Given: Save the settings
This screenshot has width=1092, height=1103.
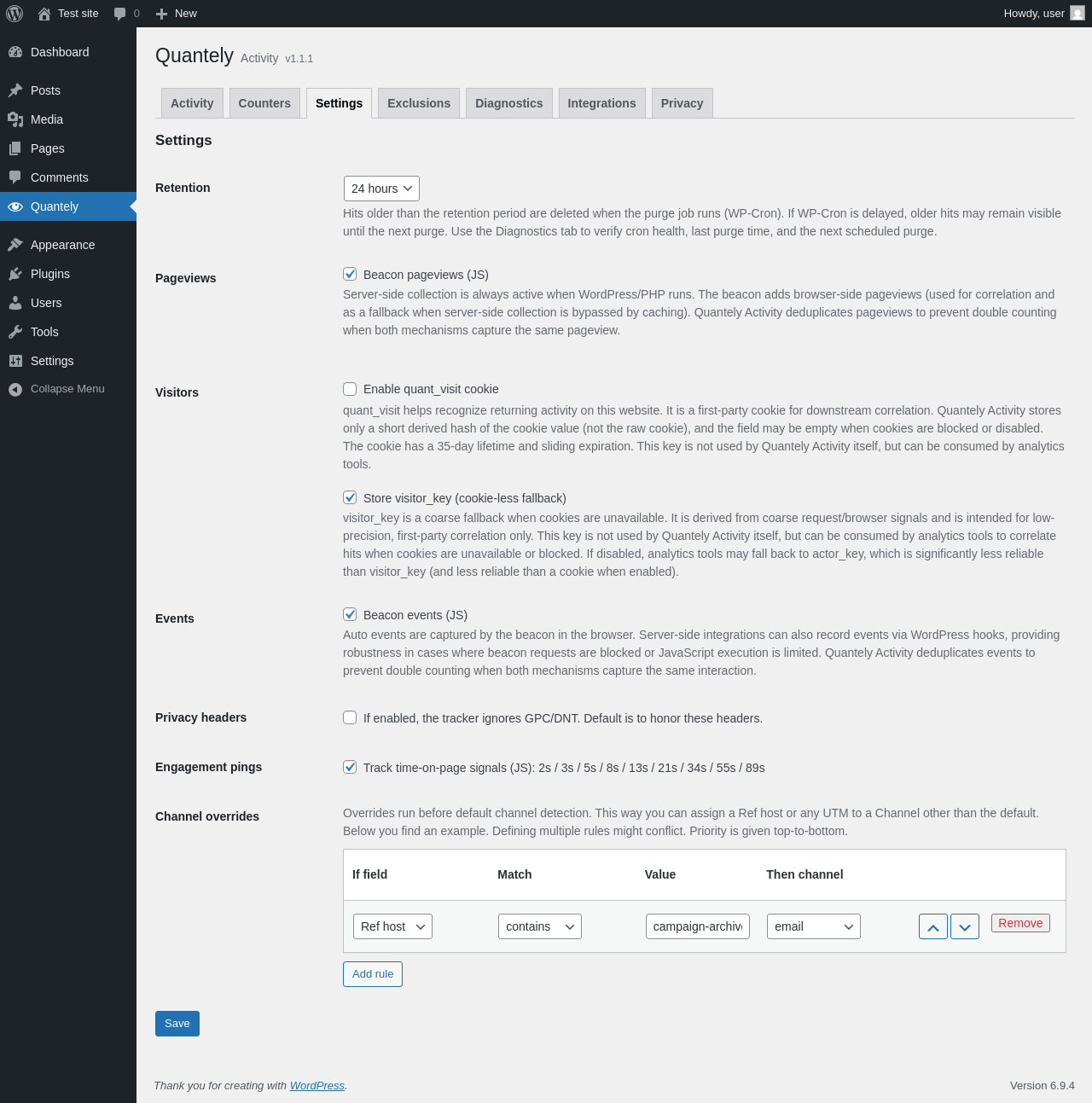Looking at the screenshot, I should [177, 1024].
